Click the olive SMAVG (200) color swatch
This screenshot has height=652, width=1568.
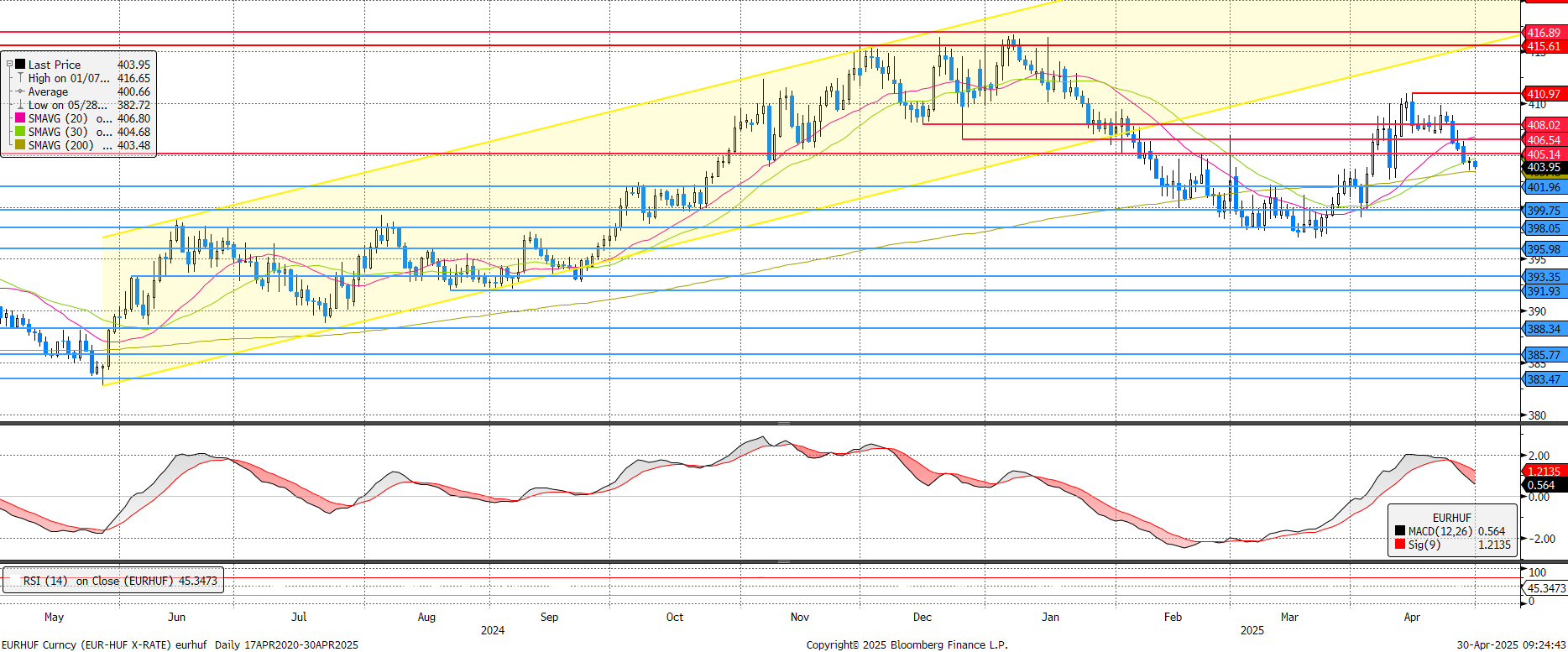pyautogui.click(x=20, y=145)
